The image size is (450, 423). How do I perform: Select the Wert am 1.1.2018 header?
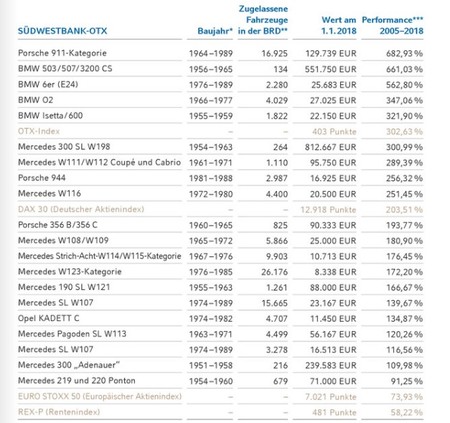point(339,25)
